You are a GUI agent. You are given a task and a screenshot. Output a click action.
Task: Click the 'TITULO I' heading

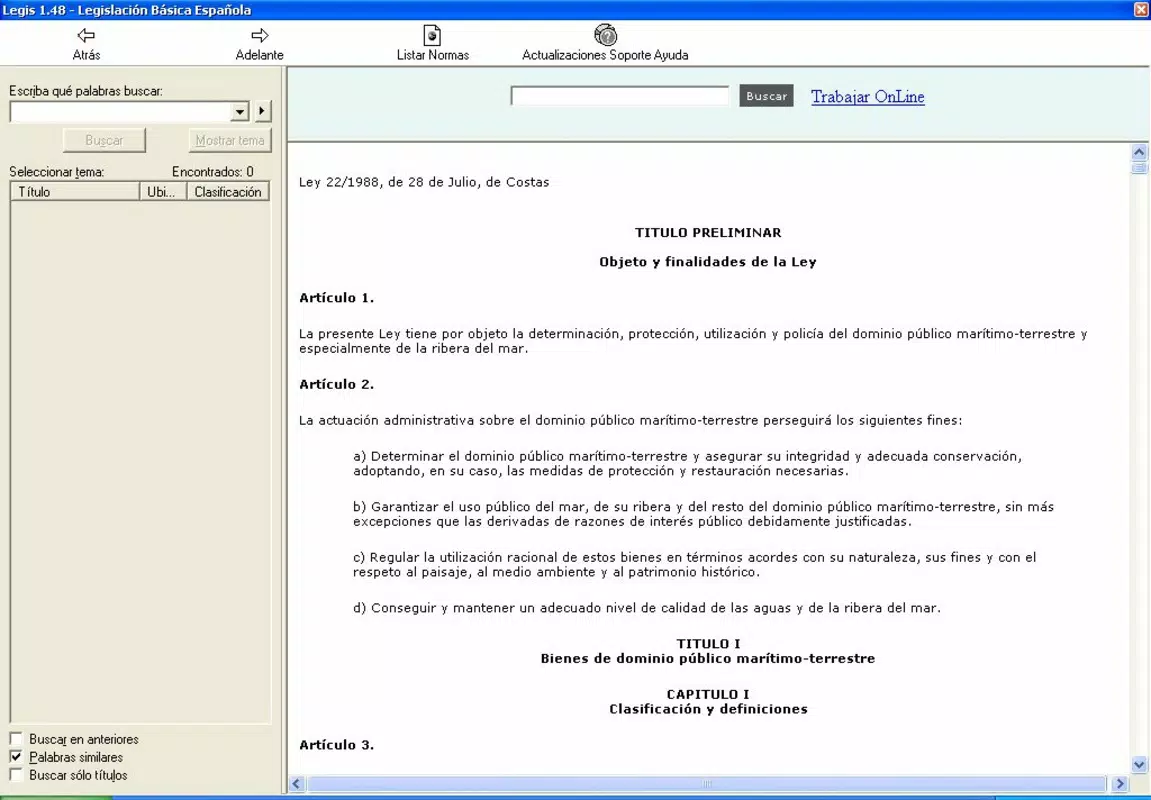click(x=708, y=644)
